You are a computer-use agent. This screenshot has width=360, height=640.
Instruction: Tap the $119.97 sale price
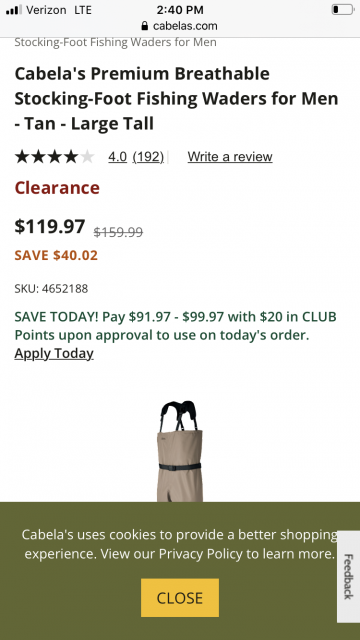pos(50,226)
